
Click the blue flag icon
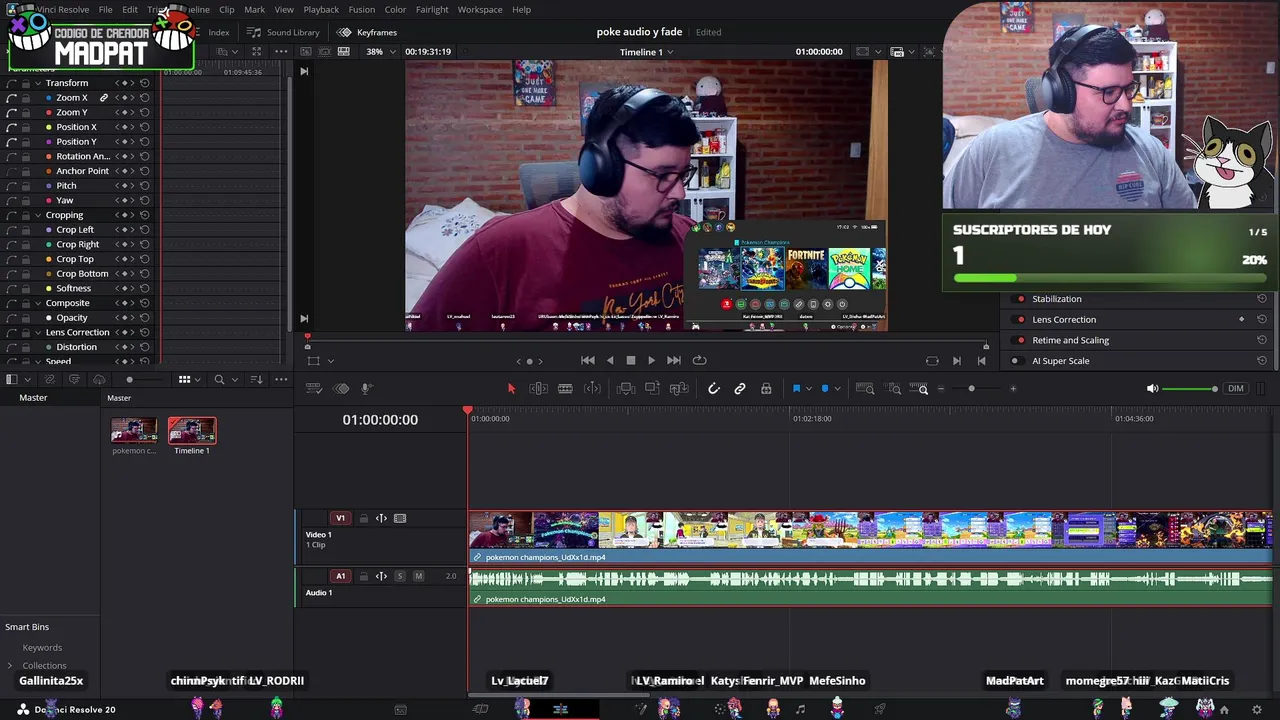[x=796, y=388]
